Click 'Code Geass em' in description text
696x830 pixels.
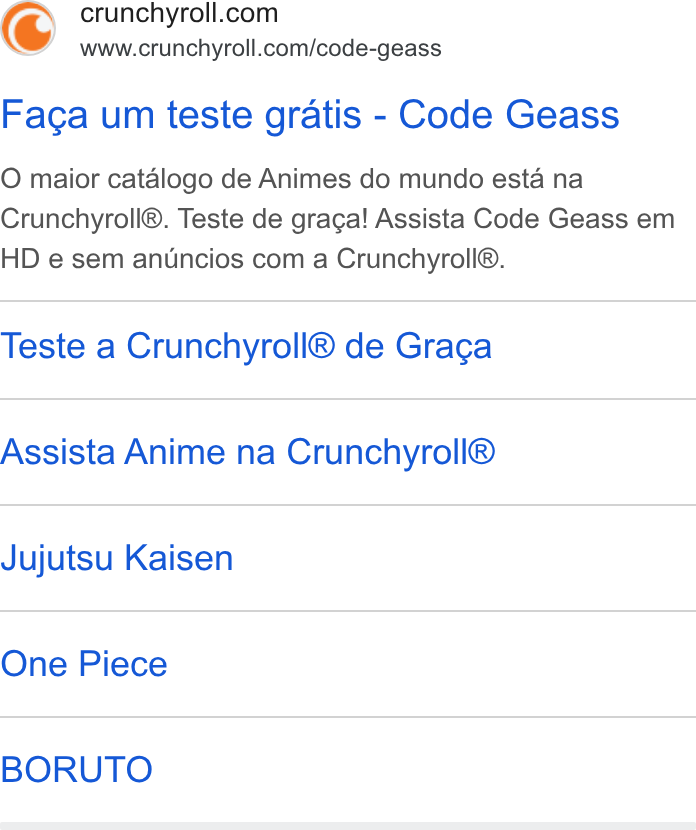click(574, 219)
